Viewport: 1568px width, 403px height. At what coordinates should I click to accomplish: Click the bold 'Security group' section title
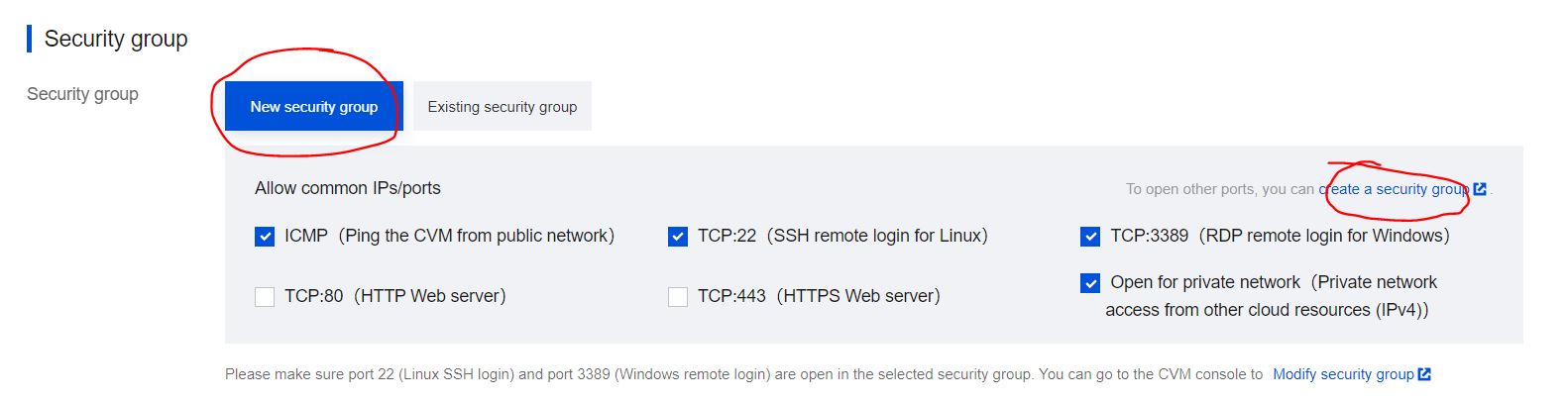[116, 39]
